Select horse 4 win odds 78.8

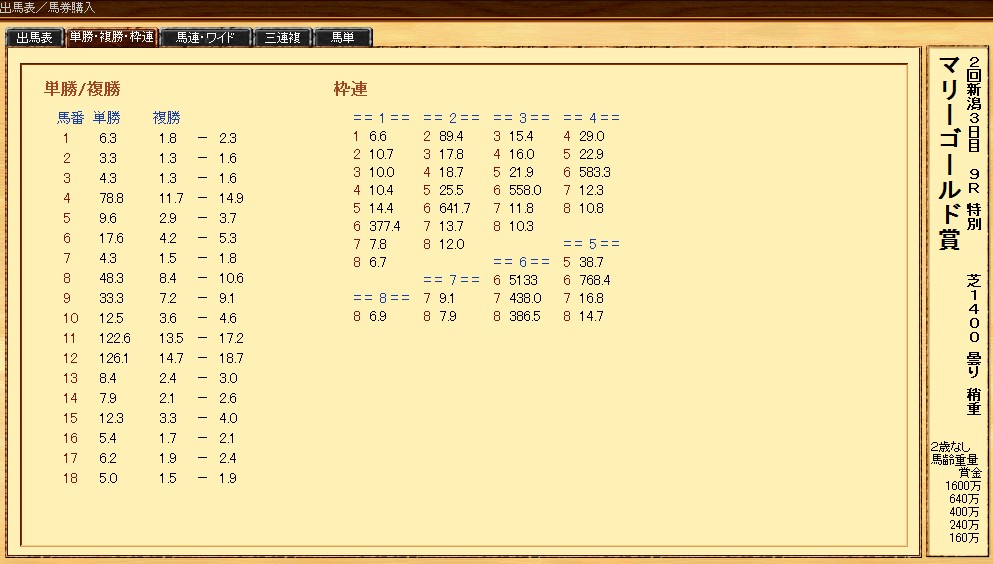point(111,198)
